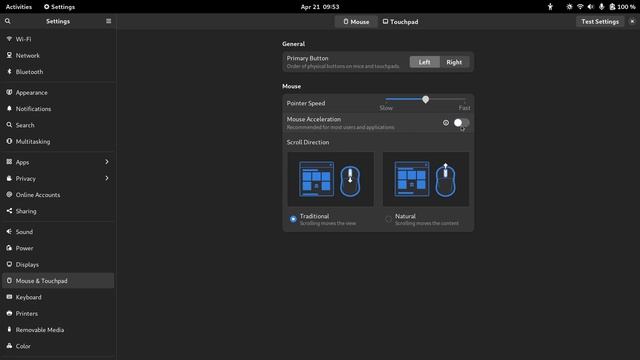The width and height of the screenshot is (640, 360).
Task: Open the Activities overview
Action: click(x=19, y=7)
